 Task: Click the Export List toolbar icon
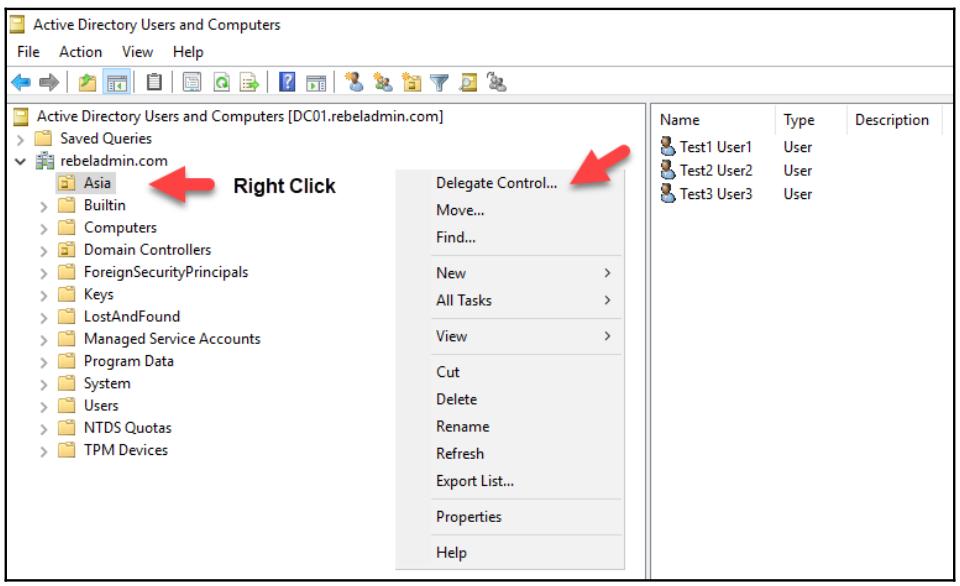pos(248,84)
